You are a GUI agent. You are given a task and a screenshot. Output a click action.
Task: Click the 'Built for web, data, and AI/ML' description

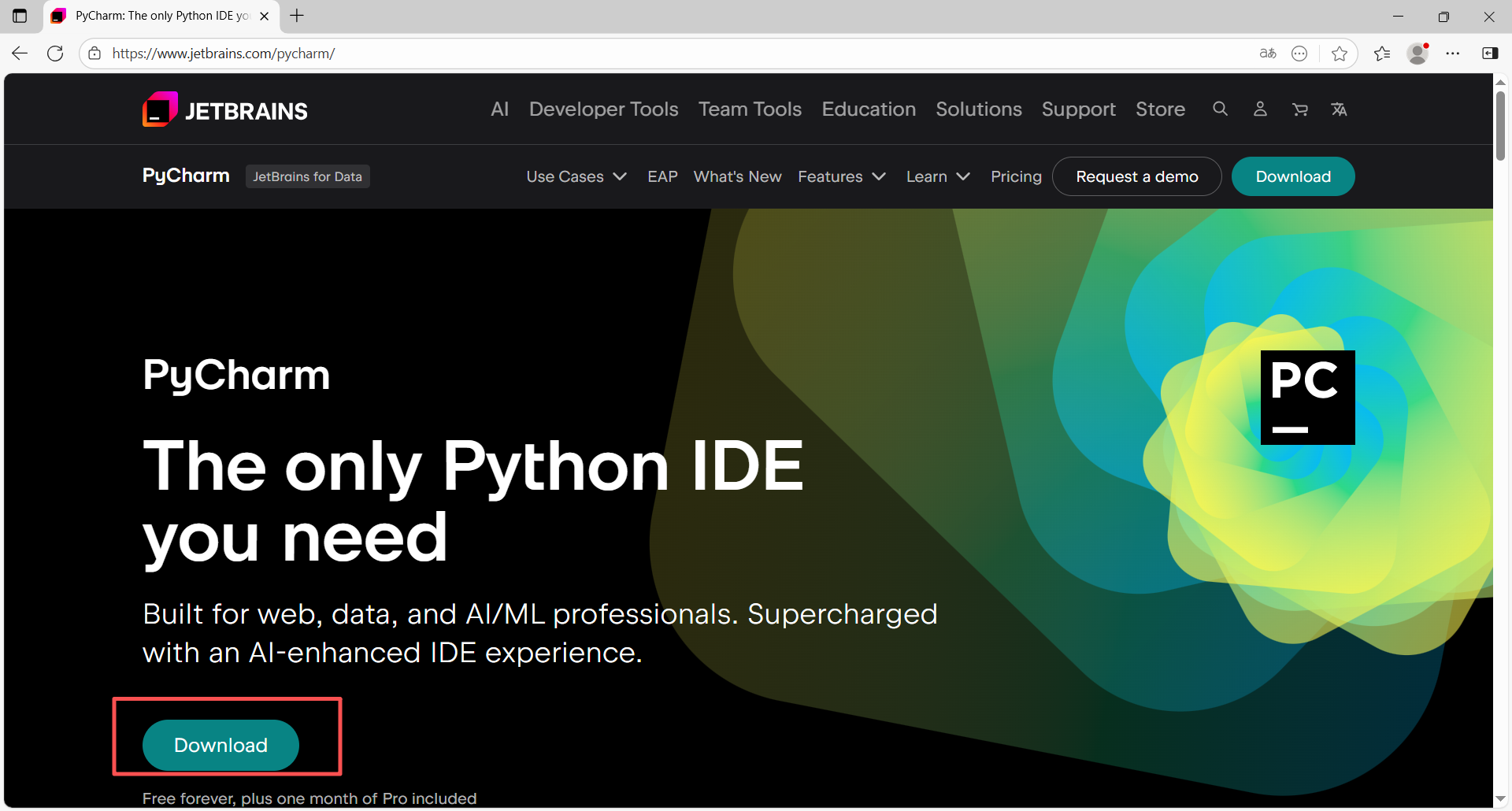pyautogui.click(x=540, y=633)
